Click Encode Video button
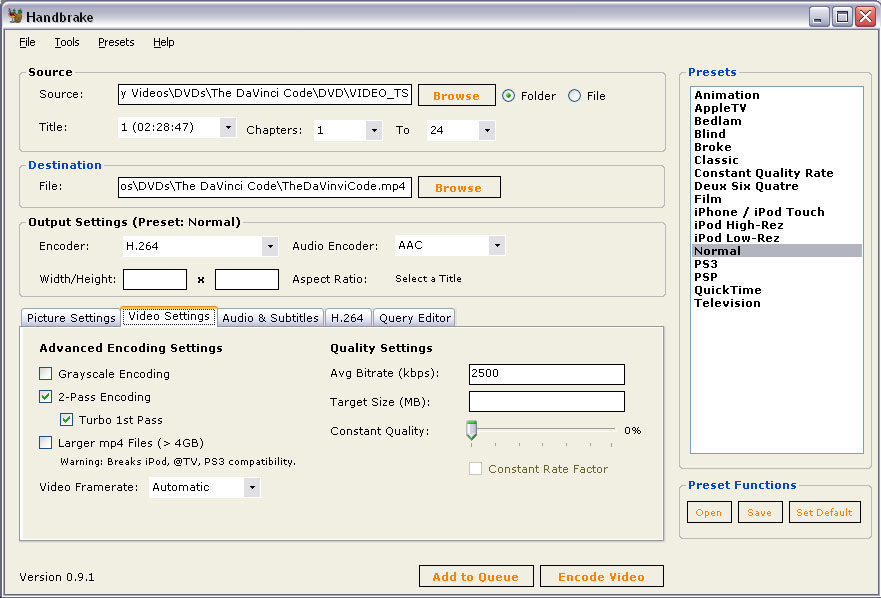This screenshot has height=598, width=881. click(x=601, y=576)
